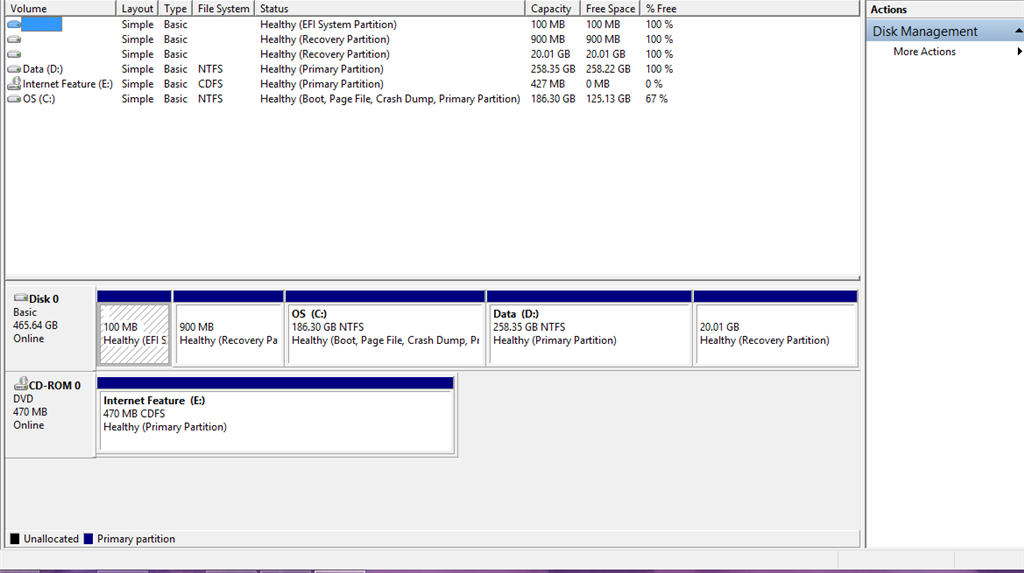Click 'Healthy (Boot, Page File, Crash Dump, Primary Partition)' status

[390, 99]
